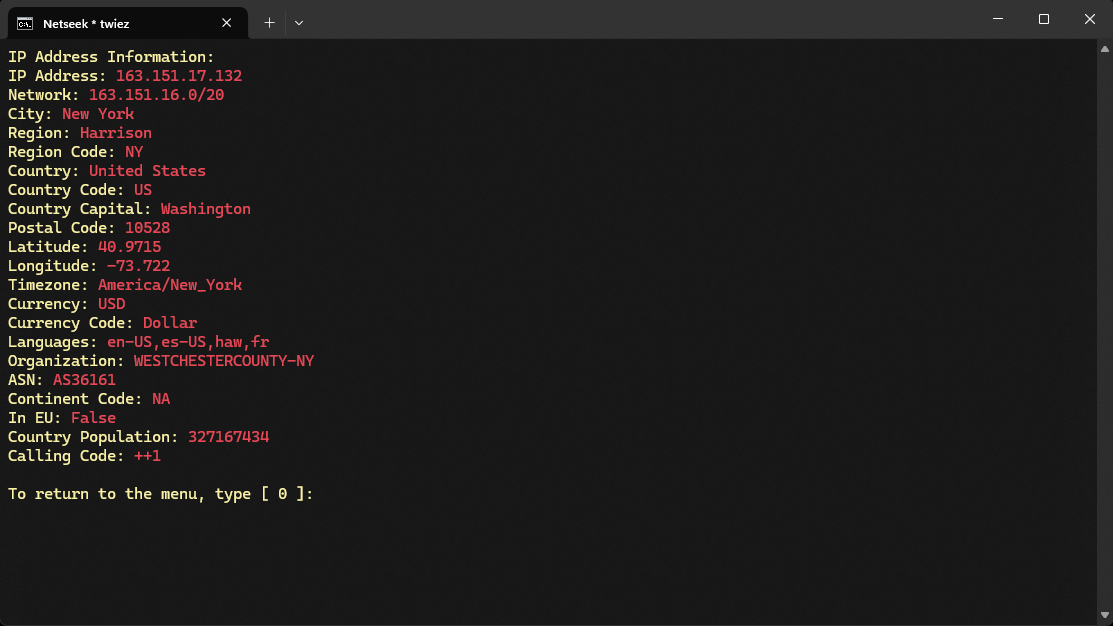This screenshot has height=626, width=1113.
Task: Select the Netseek * twiez tab
Action: click(x=128, y=23)
